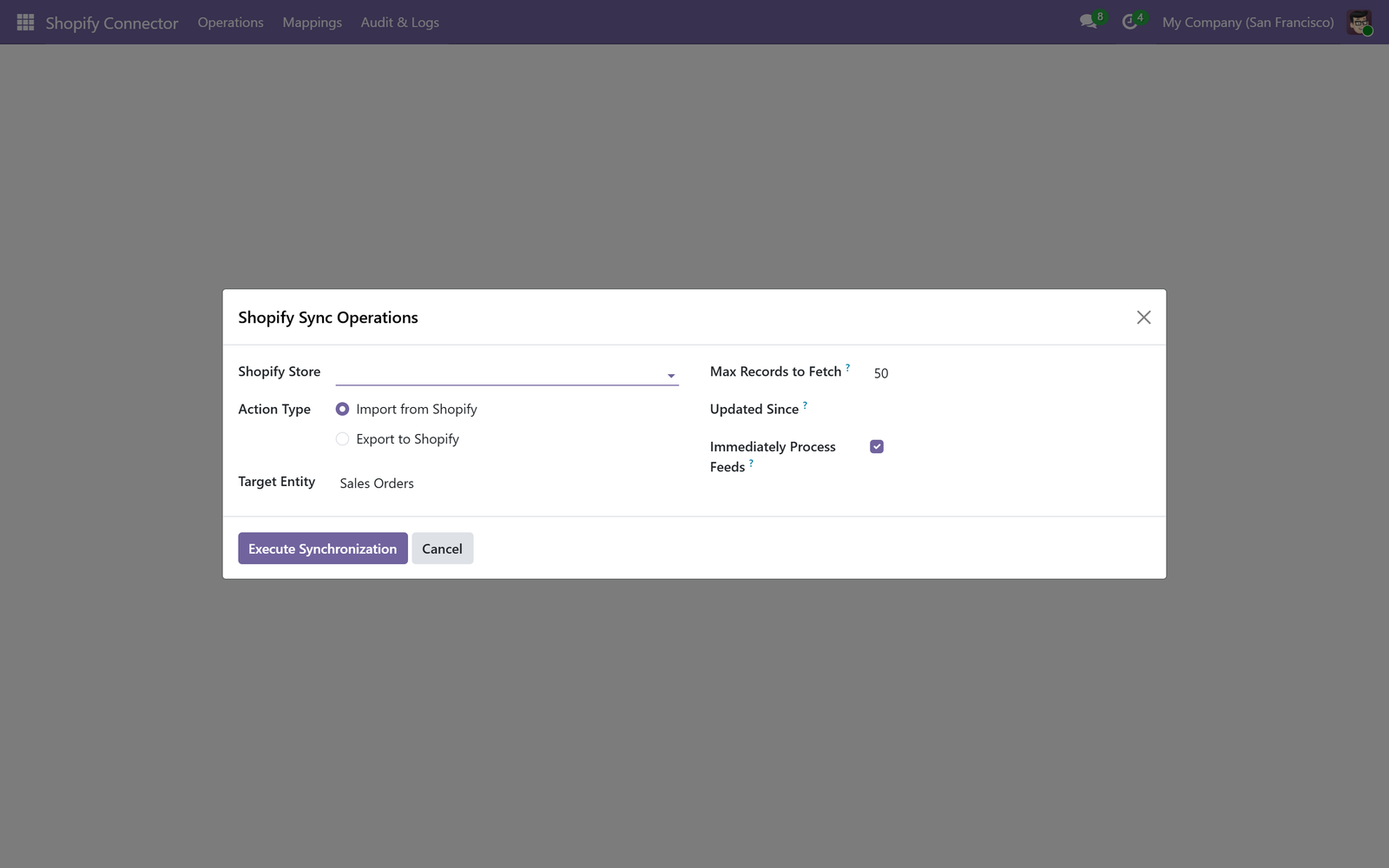This screenshot has width=1389, height=868.
Task: Click the Target Entity label
Action: tap(276, 482)
